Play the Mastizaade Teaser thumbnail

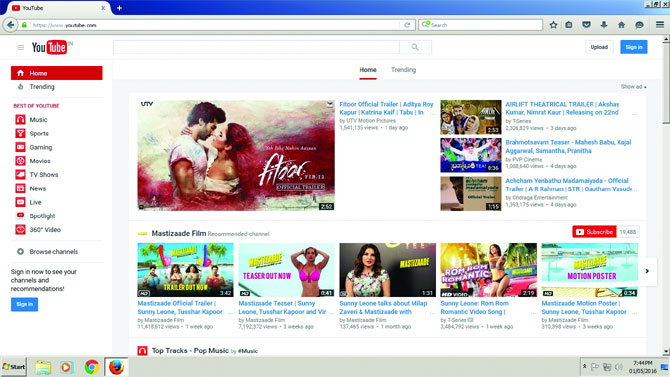click(x=286, y=270)
